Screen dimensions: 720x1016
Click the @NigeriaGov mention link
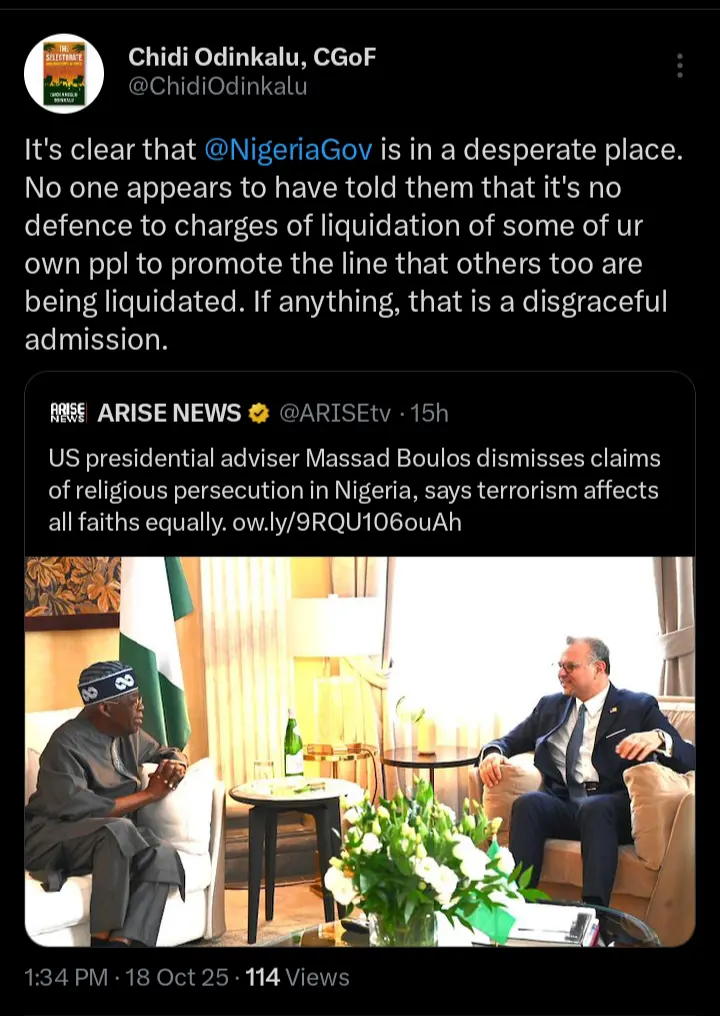288,150
